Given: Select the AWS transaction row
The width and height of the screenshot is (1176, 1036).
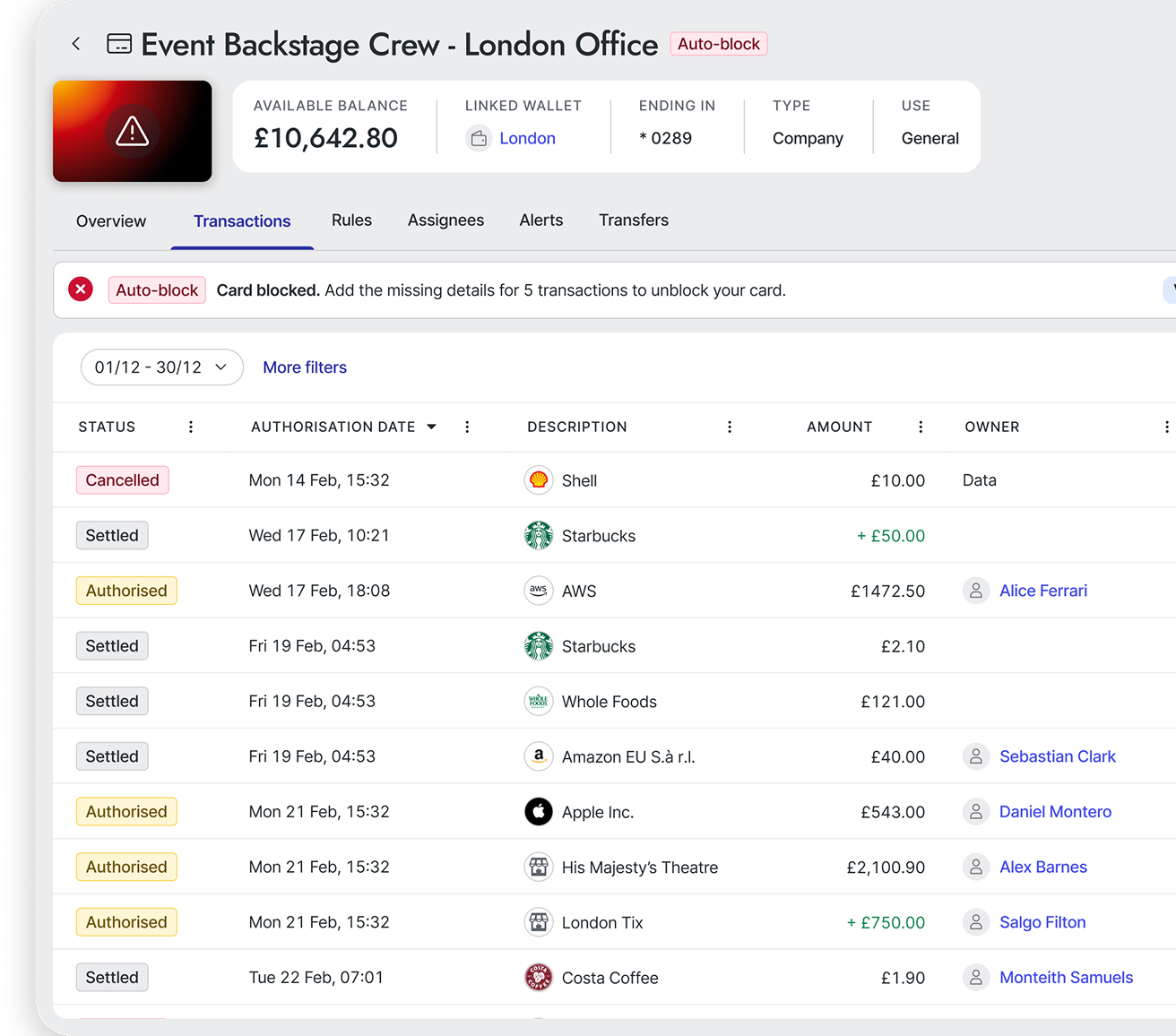Looking at the screenshot, I should 614,591.
